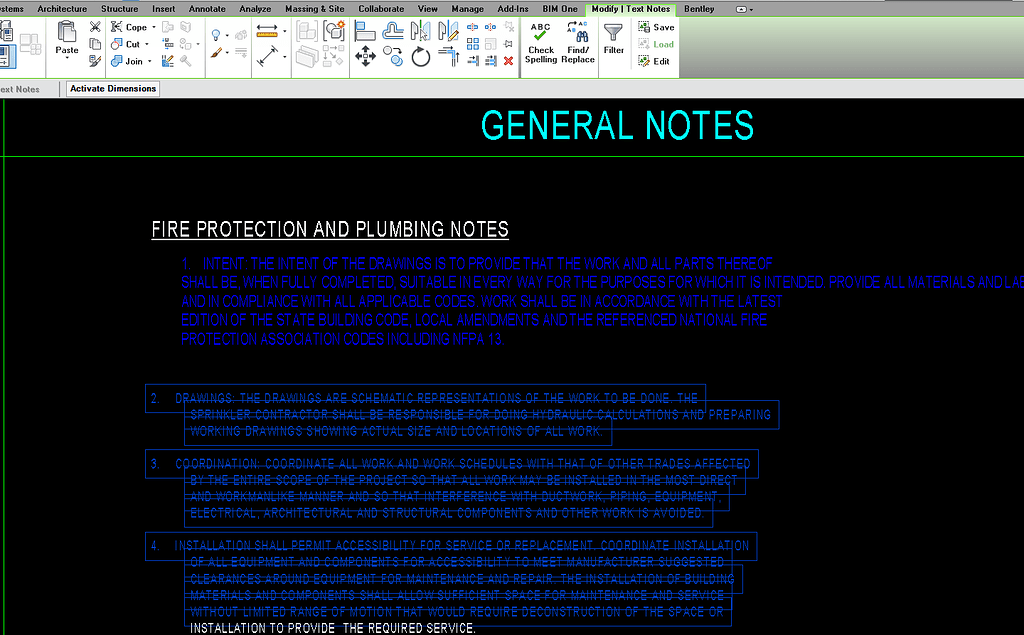The image size is (1024, 635).
Task: Expand the Join dropdown arrow
Action: [150, 62]
